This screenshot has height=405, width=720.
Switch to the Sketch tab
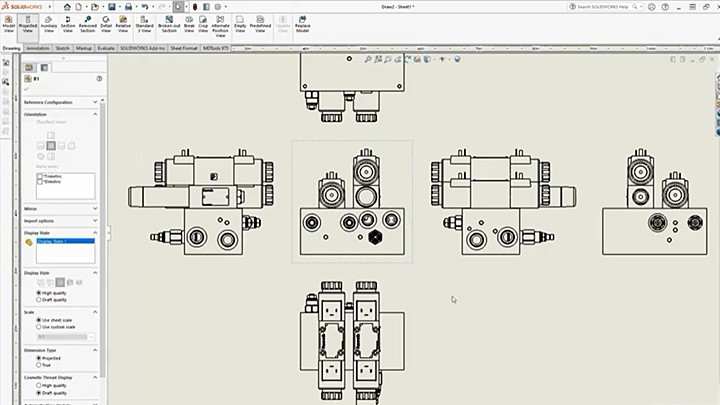pos(62,48)
